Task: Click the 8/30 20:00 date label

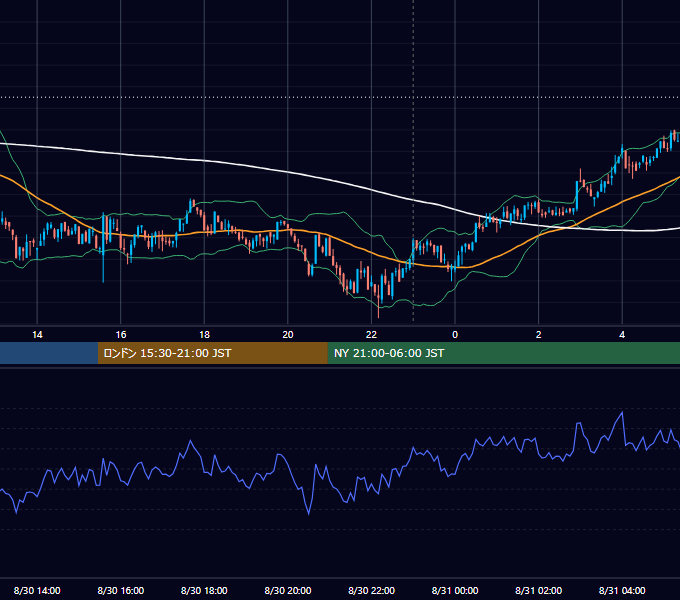Action: [x=288, y=590]
